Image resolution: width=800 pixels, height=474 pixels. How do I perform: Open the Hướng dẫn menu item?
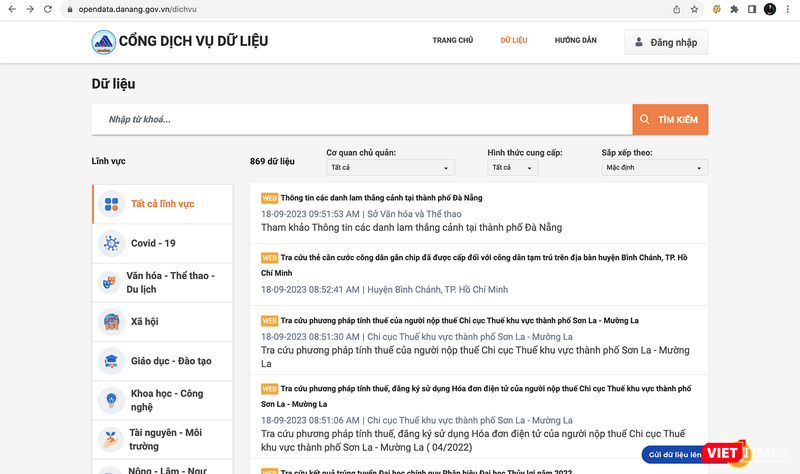(574, 41)
